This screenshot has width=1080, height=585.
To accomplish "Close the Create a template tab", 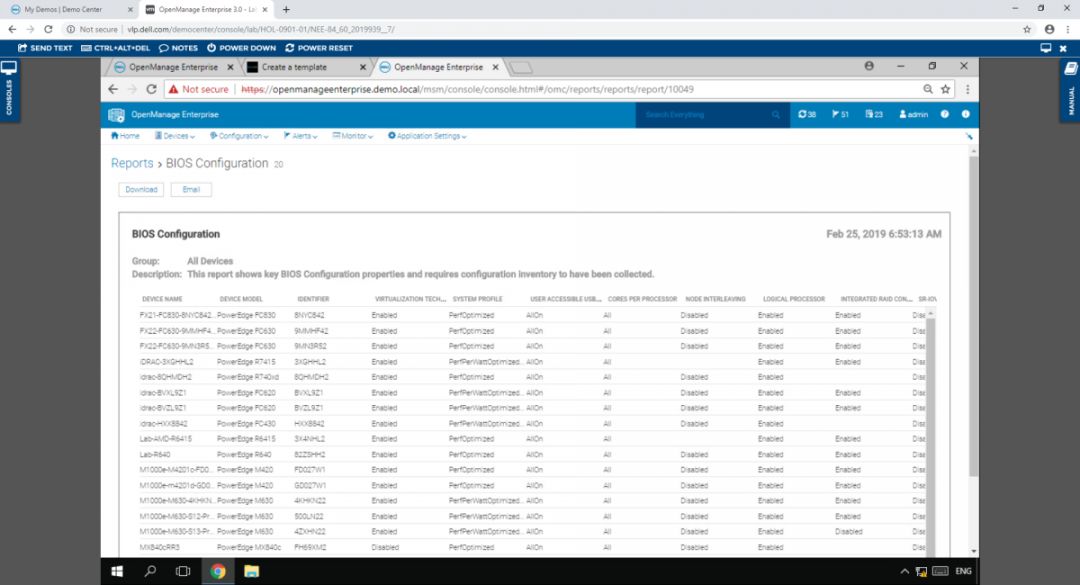I will (363, 68).
